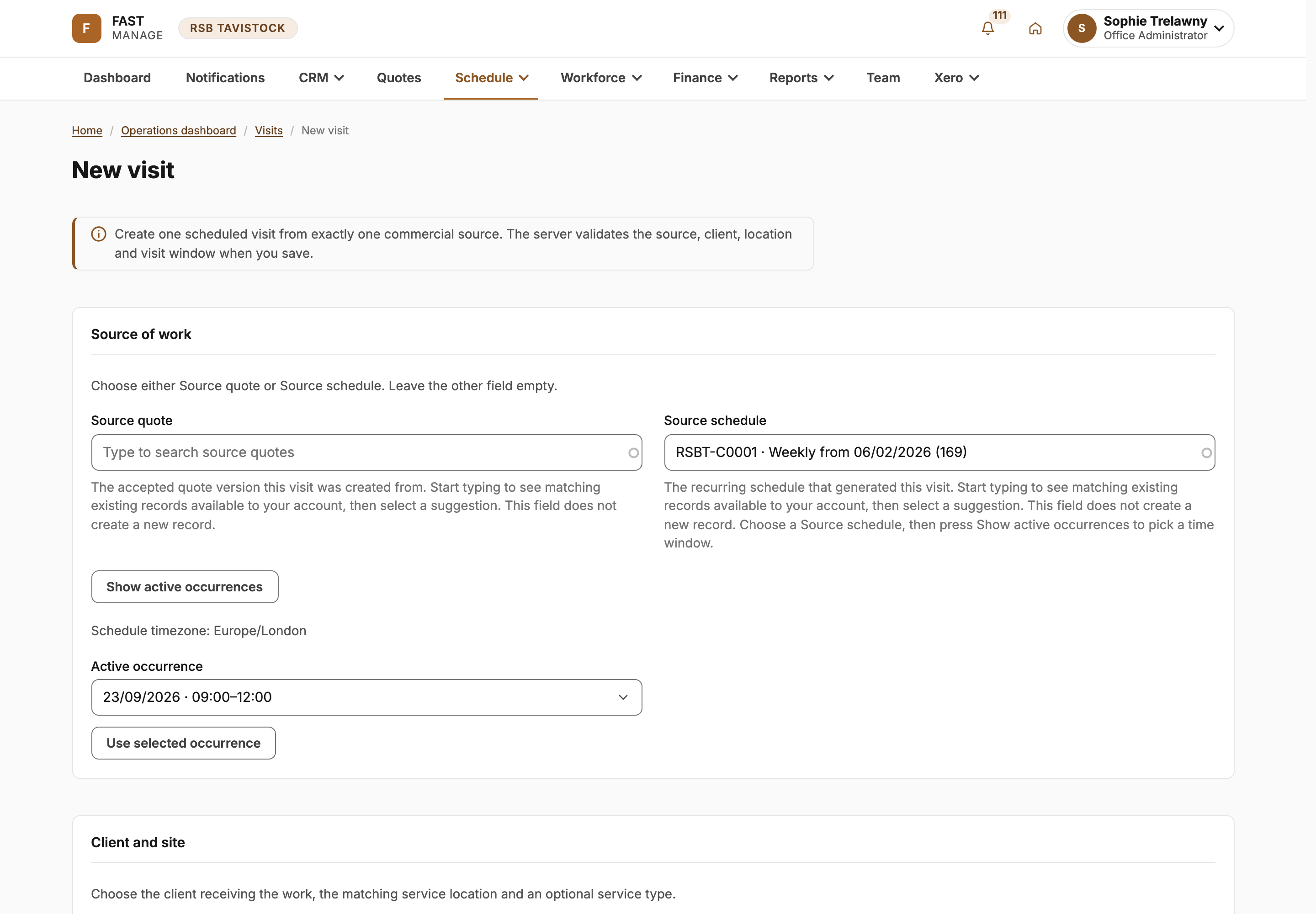Open the Quotes tab
The height and width of the screenshot is (914, 1316).
(x=398, y=78)
